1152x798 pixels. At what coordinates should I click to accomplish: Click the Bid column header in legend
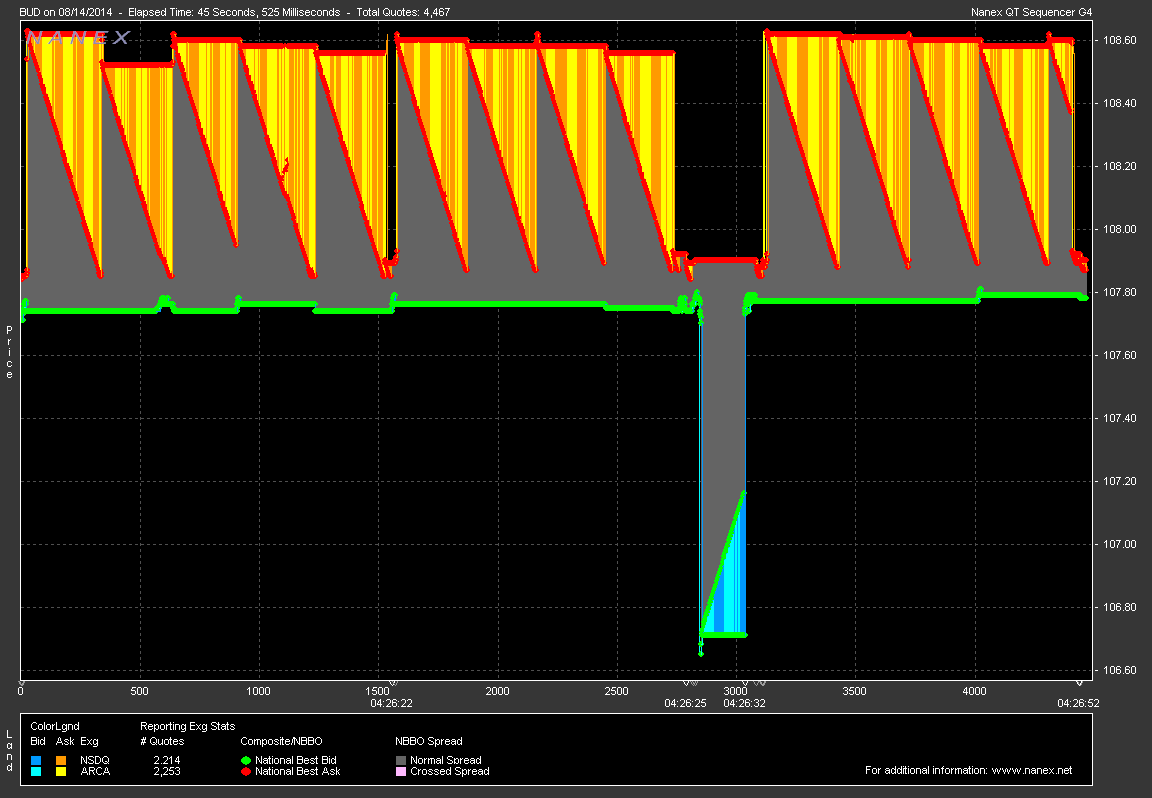(38, 741)
